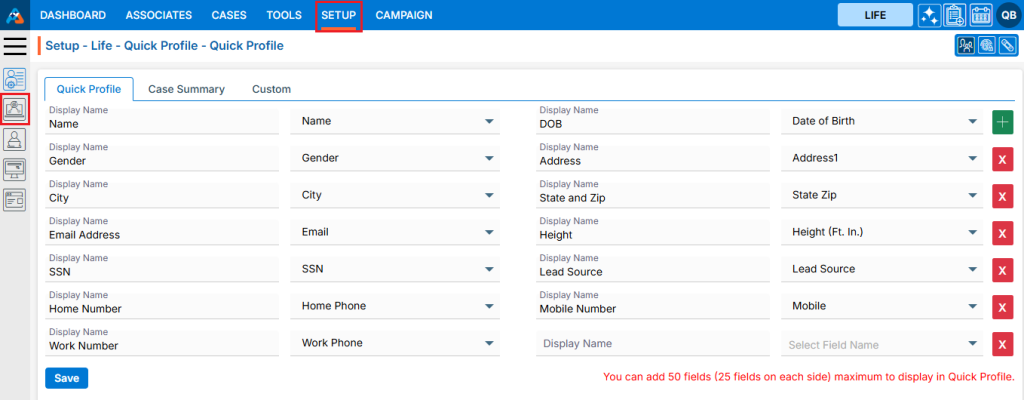Switch to the Case Summary tab
This screenshot has height=400, width=1024.
186,89
